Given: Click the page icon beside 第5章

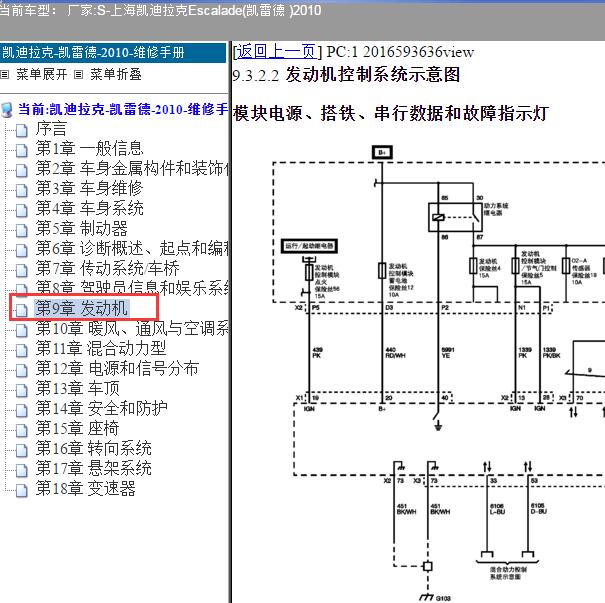Looking at the screenshot, I should point(22,231).
